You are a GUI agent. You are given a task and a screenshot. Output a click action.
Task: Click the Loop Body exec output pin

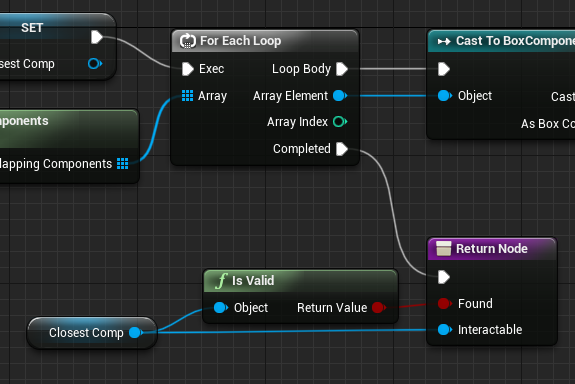[342, 69]
